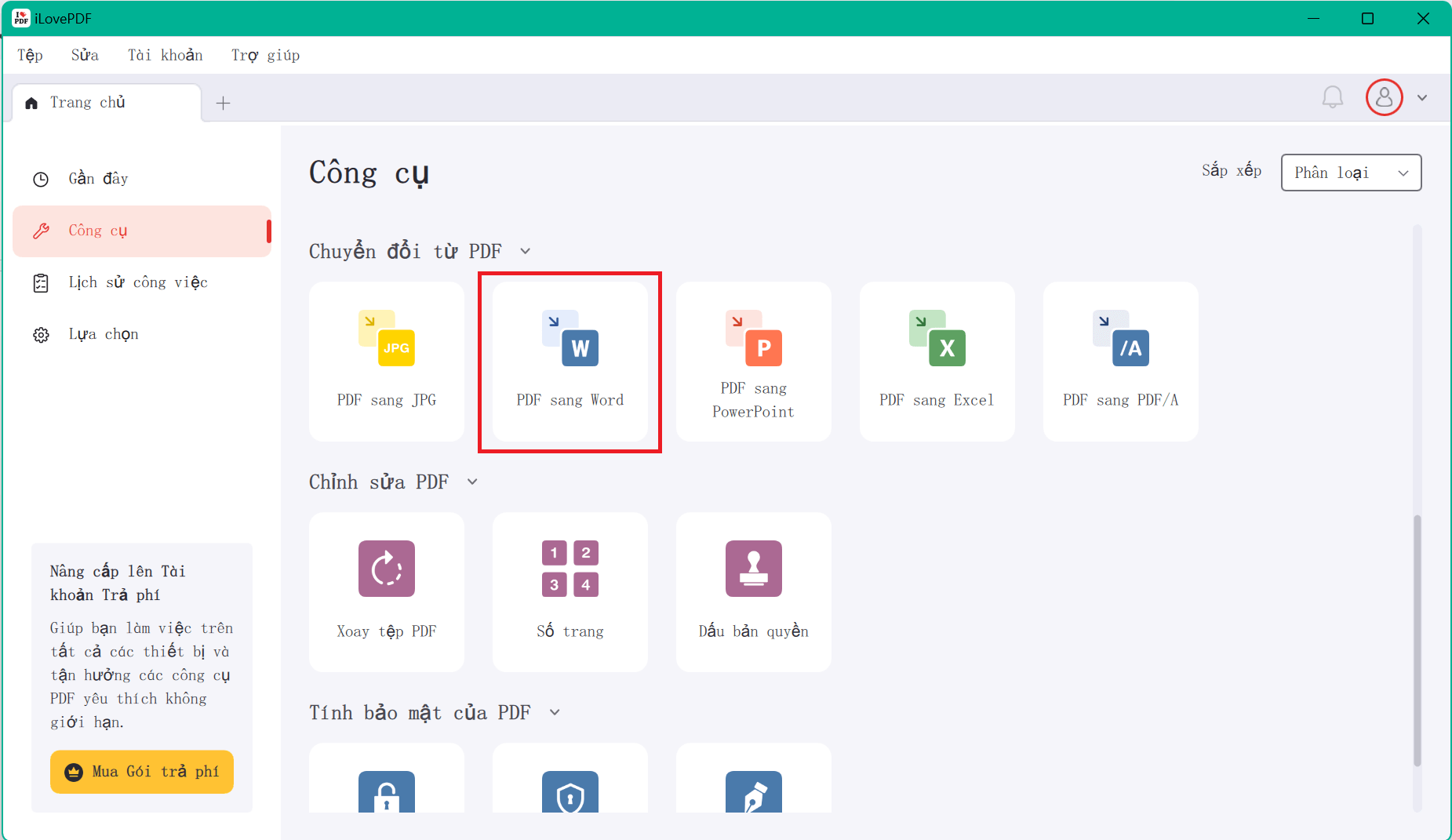The image size is (1452, 840).
Task: Open the PDF sang Word tool icon
Action: [x=570, y=338]
